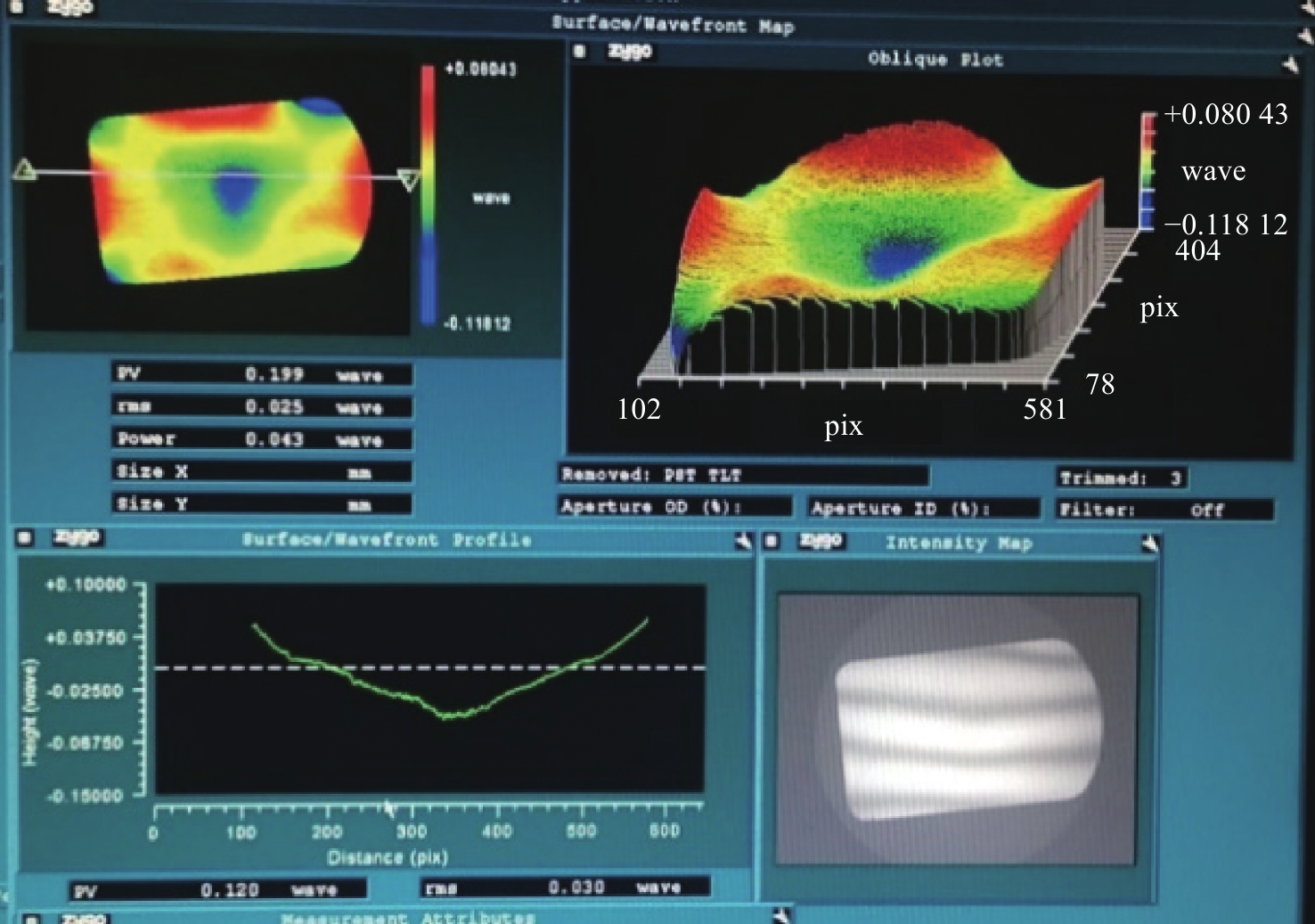Click the PV 0.199 wave result box
This screenshot has width=1315, height=924.
[262, 375]
